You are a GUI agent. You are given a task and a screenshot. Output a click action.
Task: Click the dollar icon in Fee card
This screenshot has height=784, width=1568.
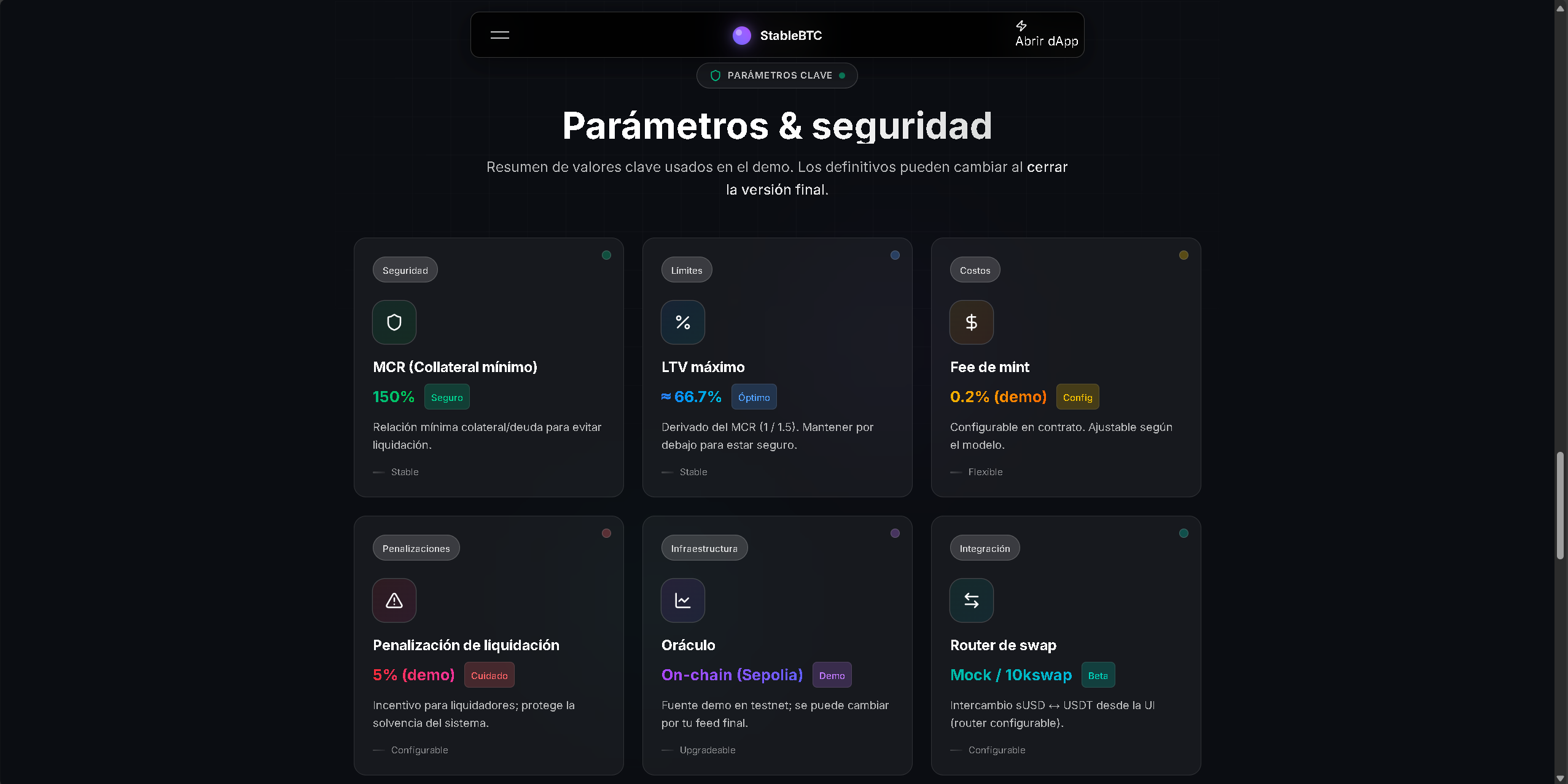tap(971, 322)
